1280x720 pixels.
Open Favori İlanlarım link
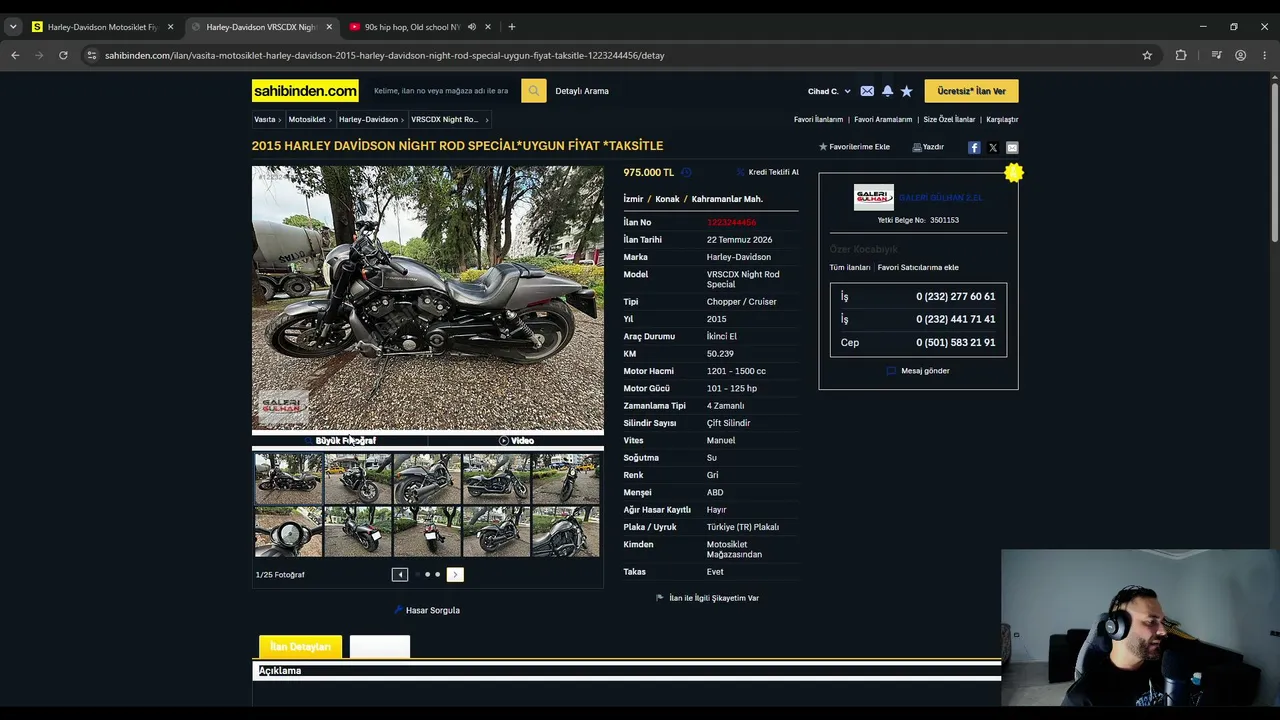[x=818, y=119]
